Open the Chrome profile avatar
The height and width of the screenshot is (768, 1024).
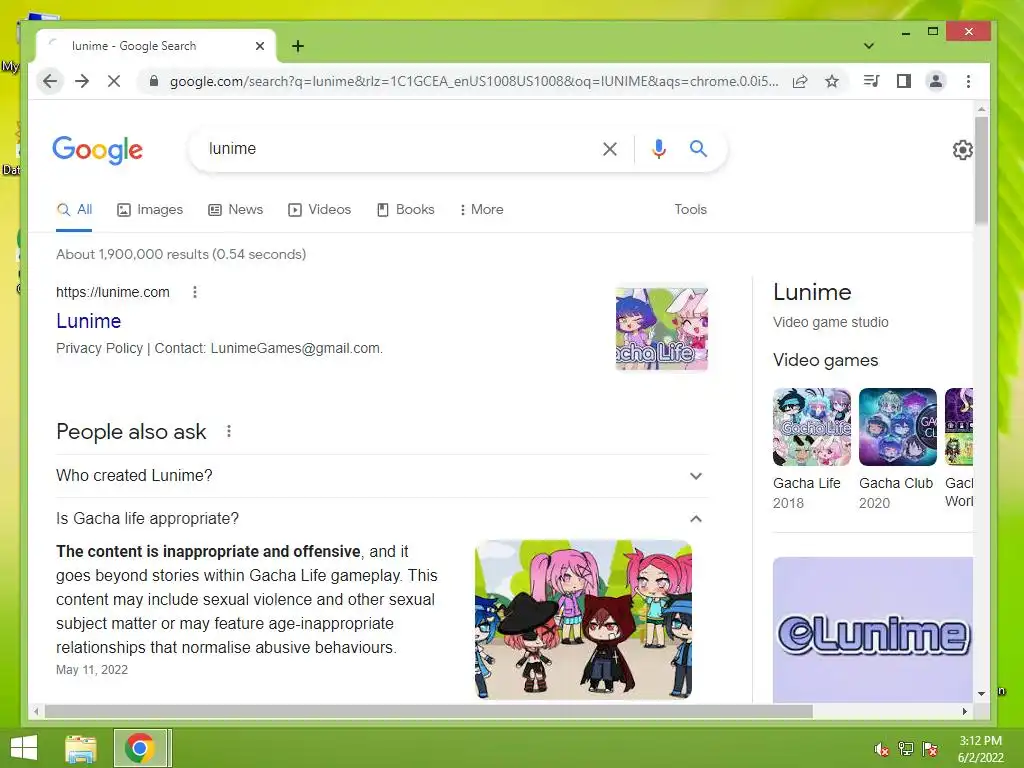[936, 81]
